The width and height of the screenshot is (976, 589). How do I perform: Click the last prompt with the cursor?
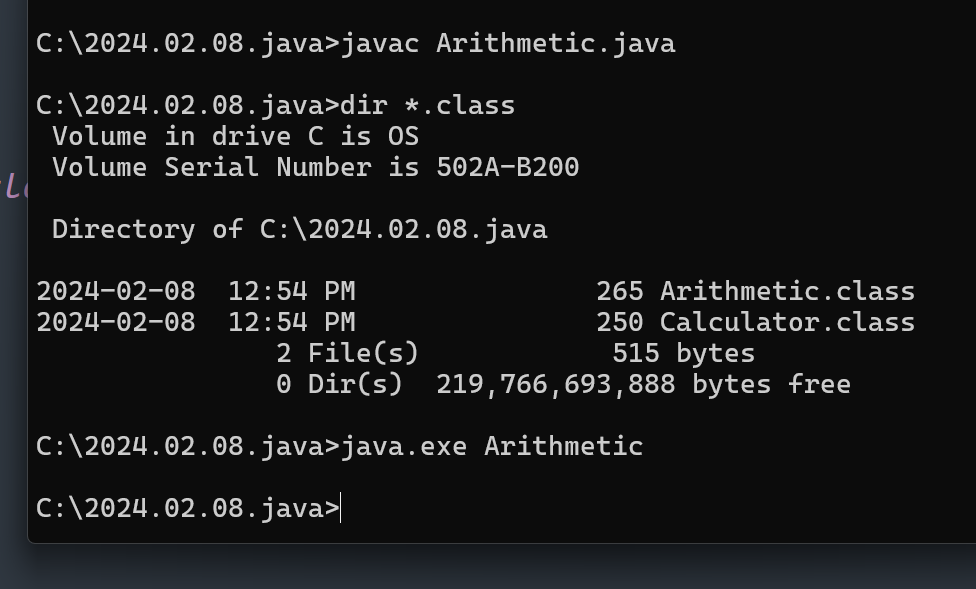pyautogui.click(x=188, y=509)
